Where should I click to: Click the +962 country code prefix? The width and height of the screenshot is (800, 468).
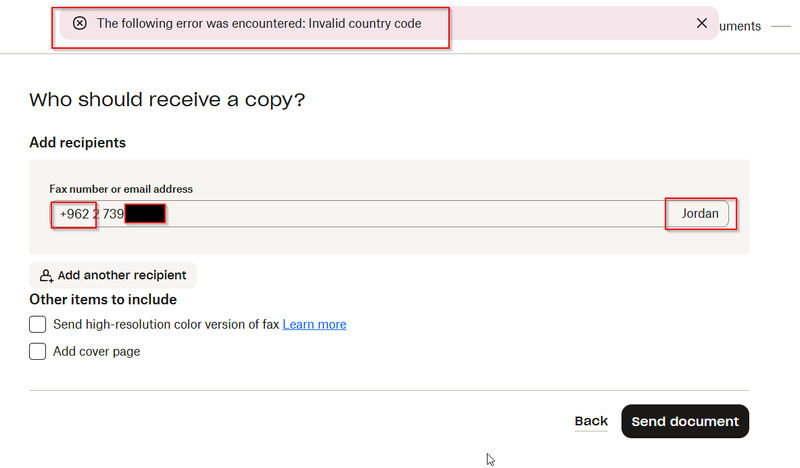[x=74, y=214]
